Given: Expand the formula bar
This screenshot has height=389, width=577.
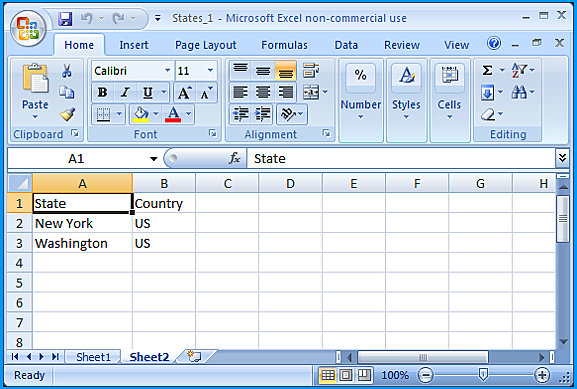Looking at the screenshot, I should [x=562, y=158].
